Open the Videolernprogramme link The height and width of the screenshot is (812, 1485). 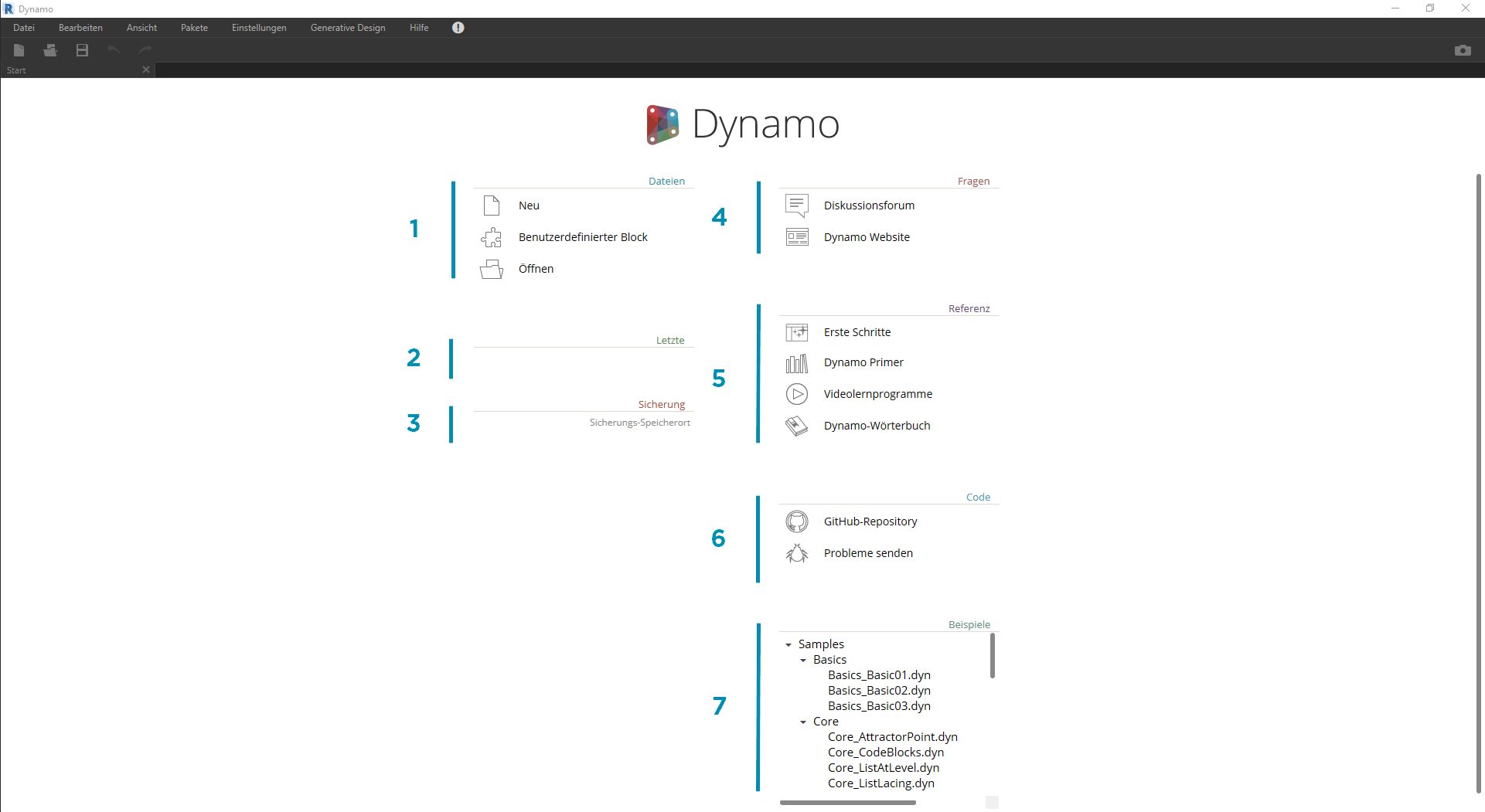click(x=878, y=394)
